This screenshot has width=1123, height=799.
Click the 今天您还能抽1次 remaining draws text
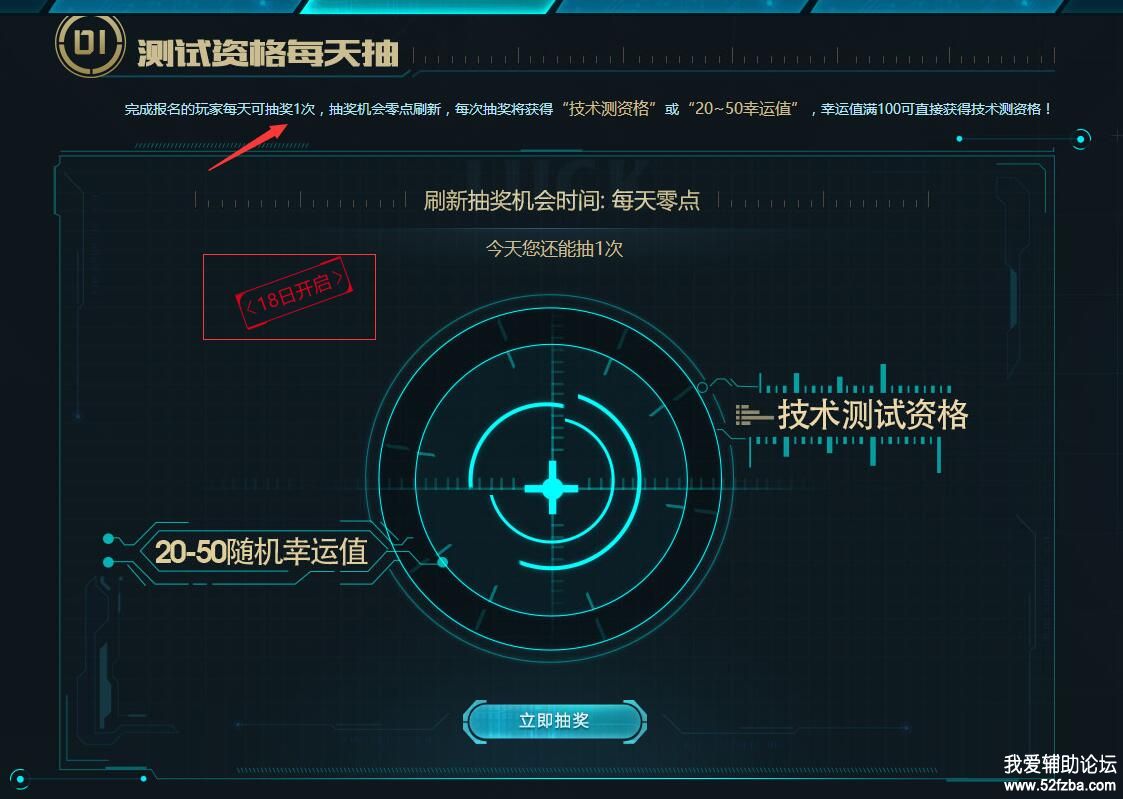tap(554, 248)
